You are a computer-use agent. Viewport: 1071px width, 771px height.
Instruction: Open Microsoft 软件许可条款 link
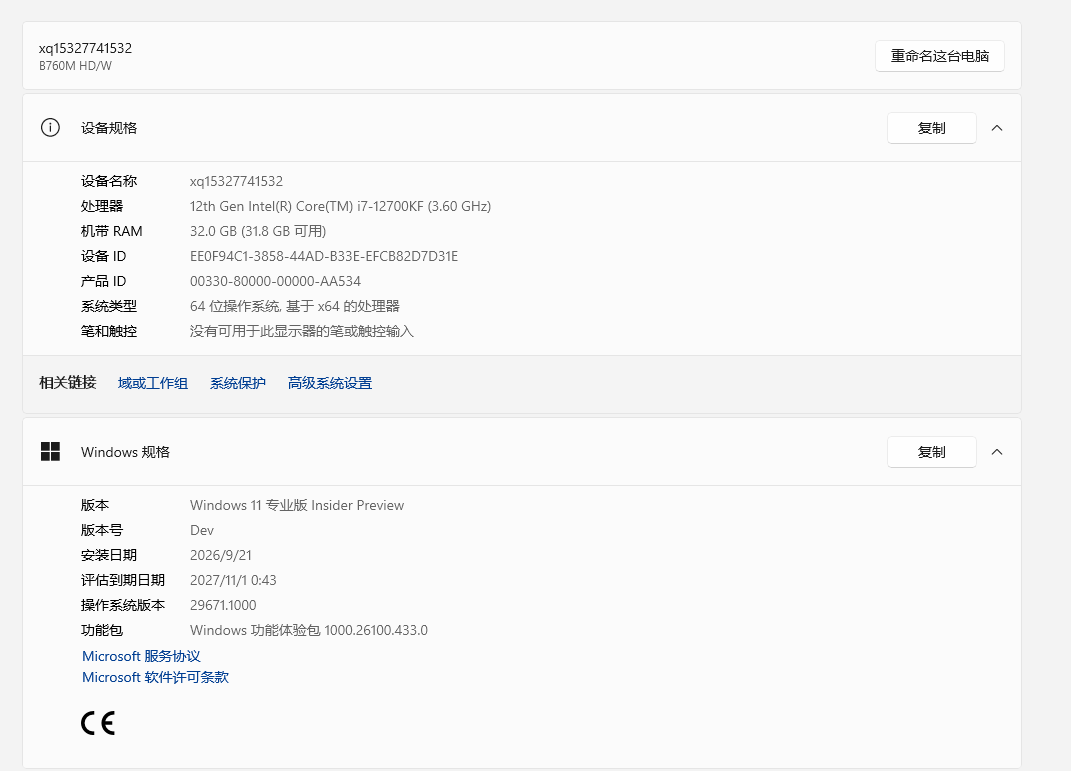pos(156,677)
